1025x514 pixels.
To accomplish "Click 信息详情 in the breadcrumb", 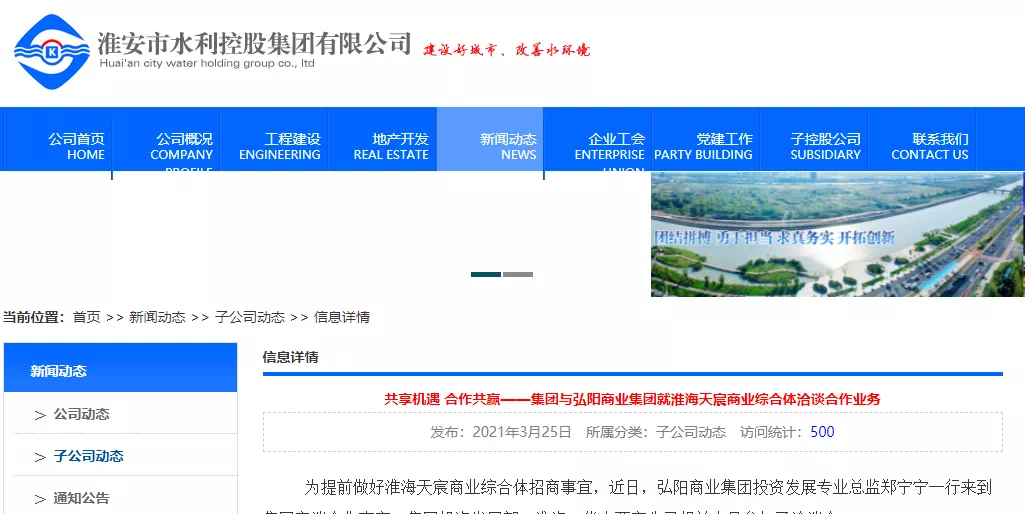I will click(x=342, y=317).
